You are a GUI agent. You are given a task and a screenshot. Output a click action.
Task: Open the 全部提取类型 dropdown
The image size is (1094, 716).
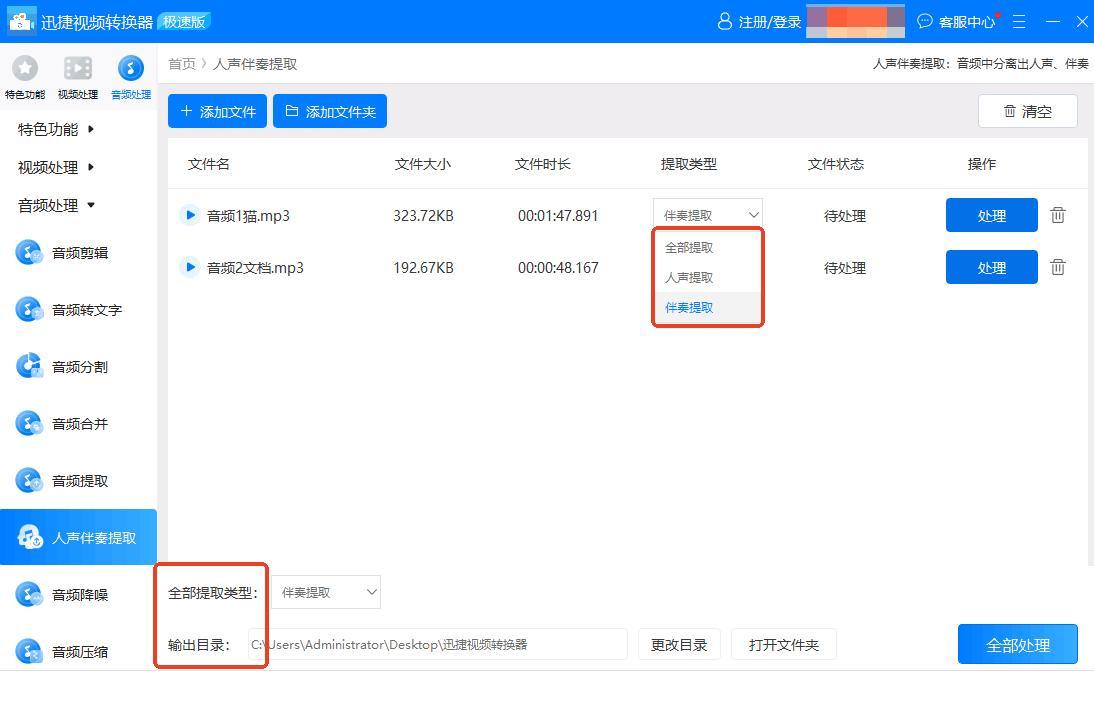point(326,592)
